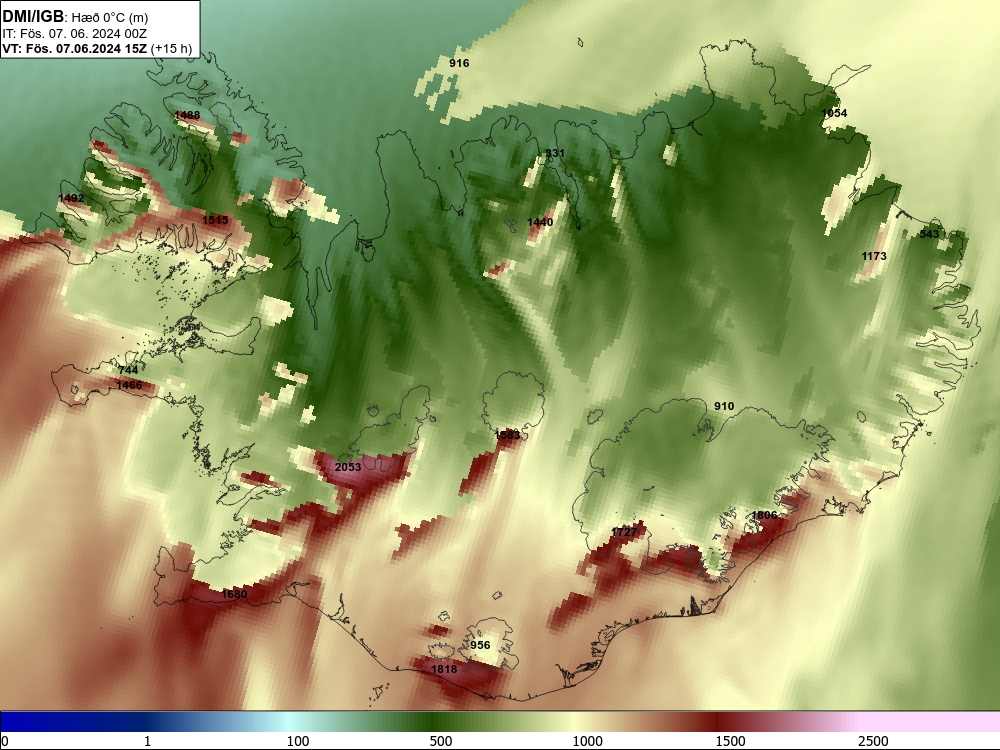Click the 1818 value on the south coast
The width and height of the screenshot is (1000, 750).
click(444, 669)
